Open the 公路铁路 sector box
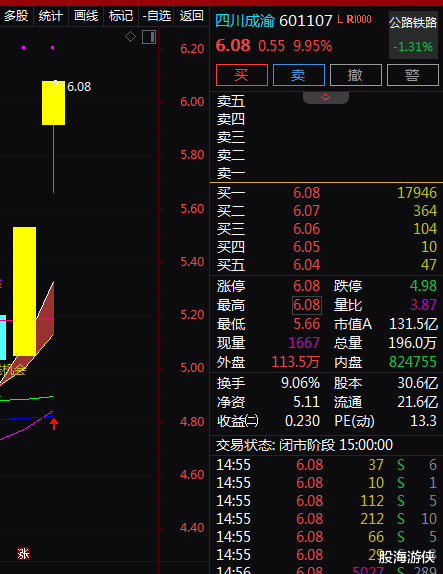 (x=413, y=35)
